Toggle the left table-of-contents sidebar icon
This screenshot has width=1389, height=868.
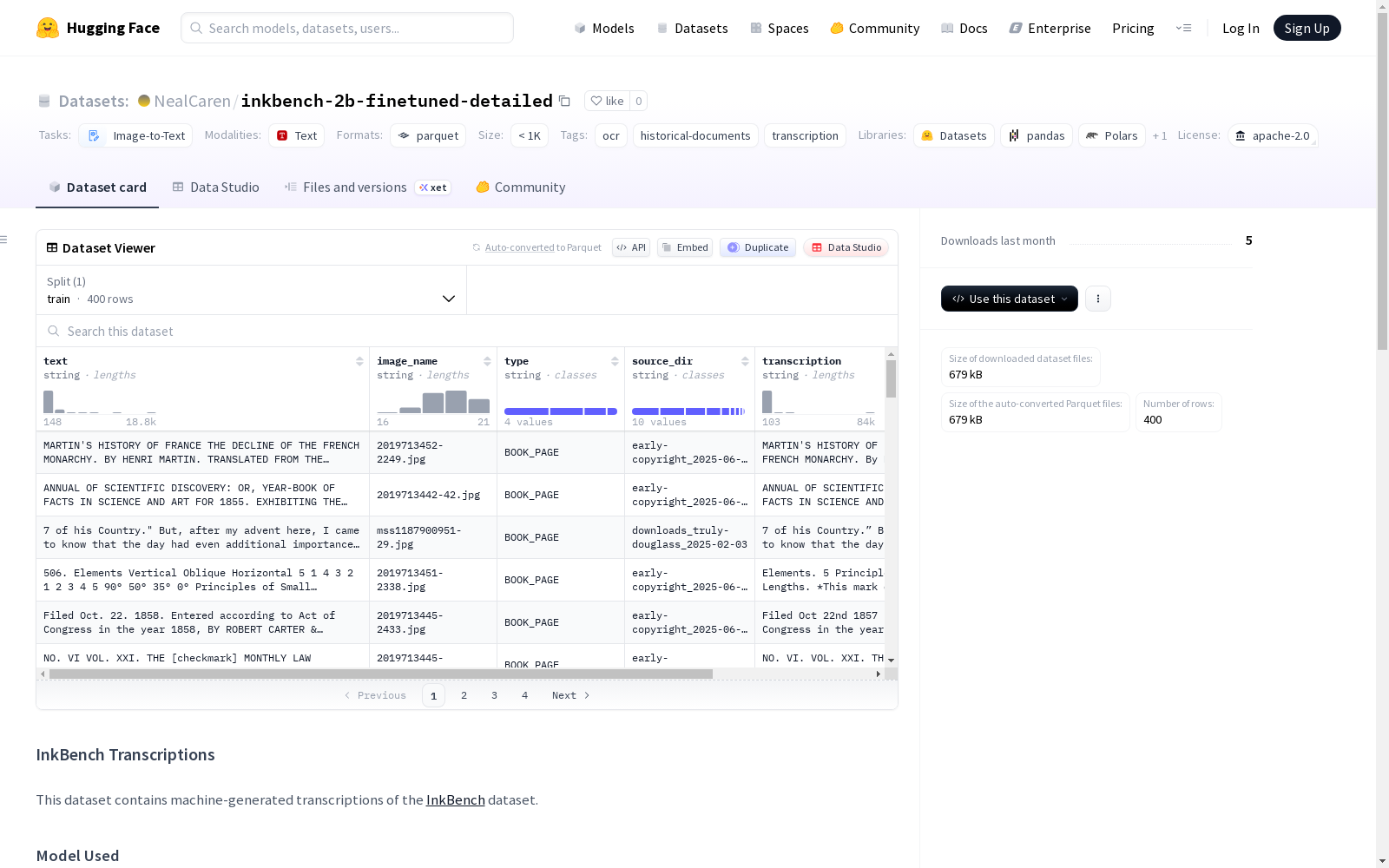(4, 240)
